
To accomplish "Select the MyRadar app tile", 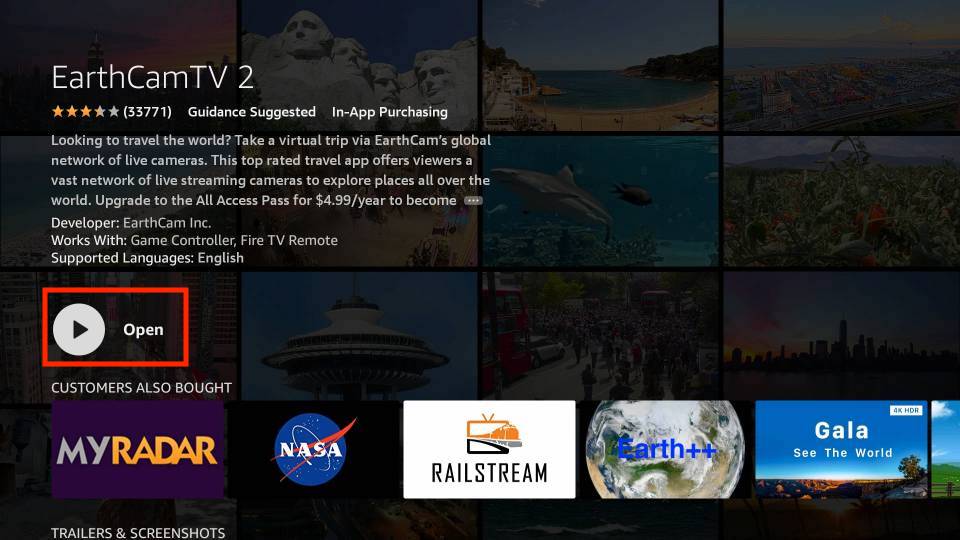I will click(138, 449).
